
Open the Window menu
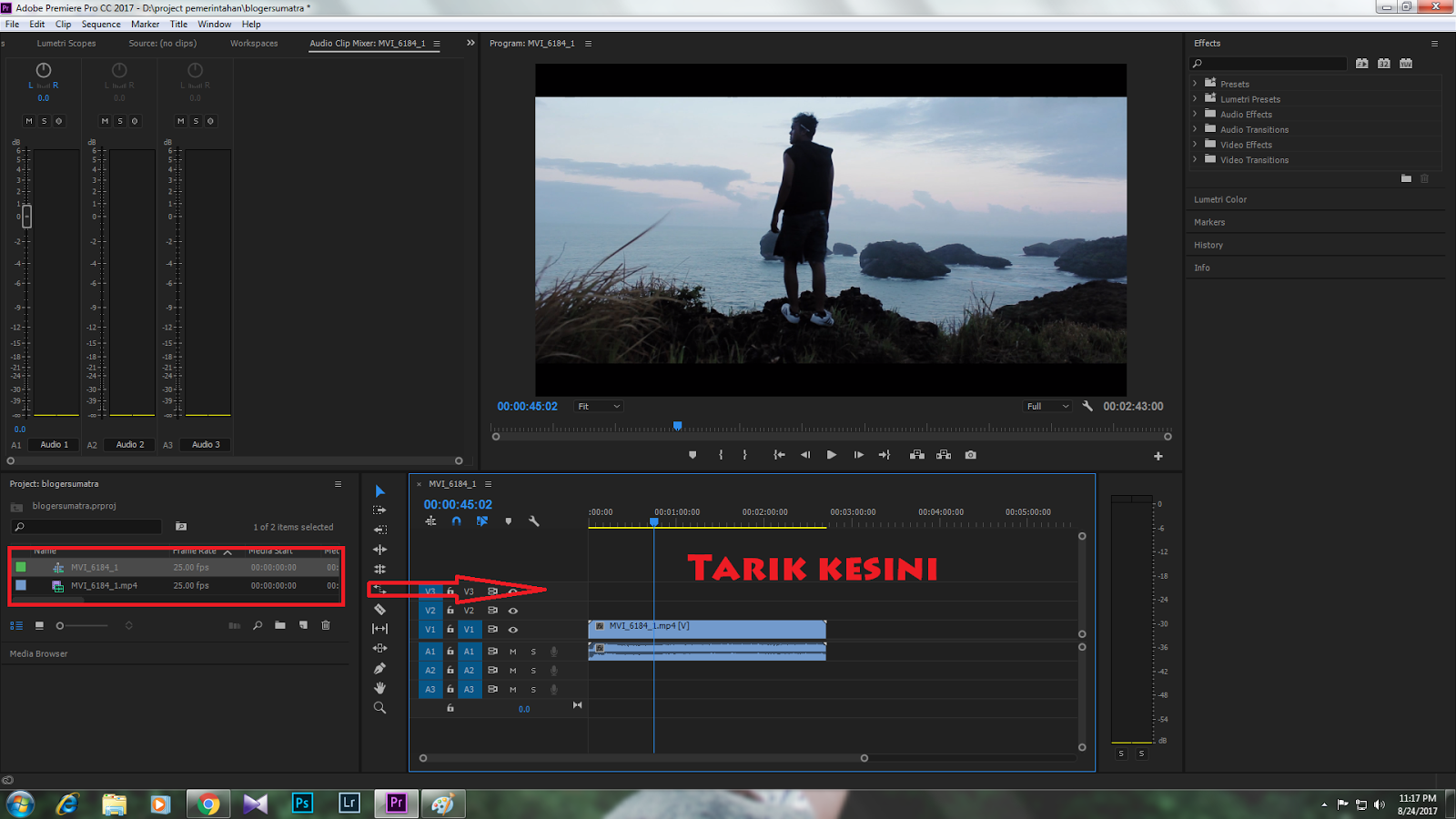[215, 25]
